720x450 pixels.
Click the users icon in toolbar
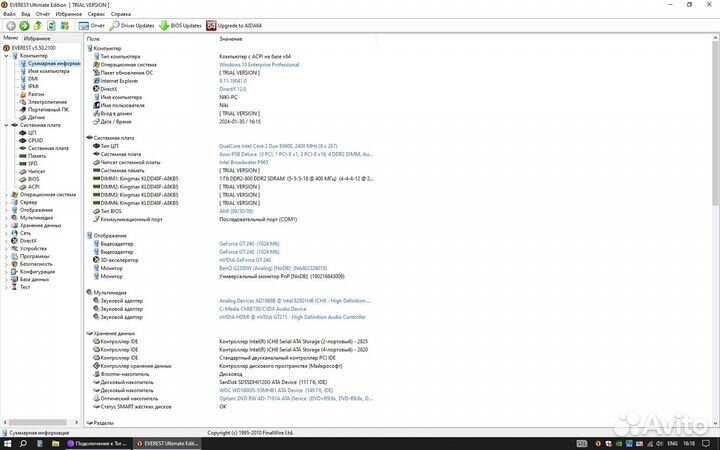[65, 26]
